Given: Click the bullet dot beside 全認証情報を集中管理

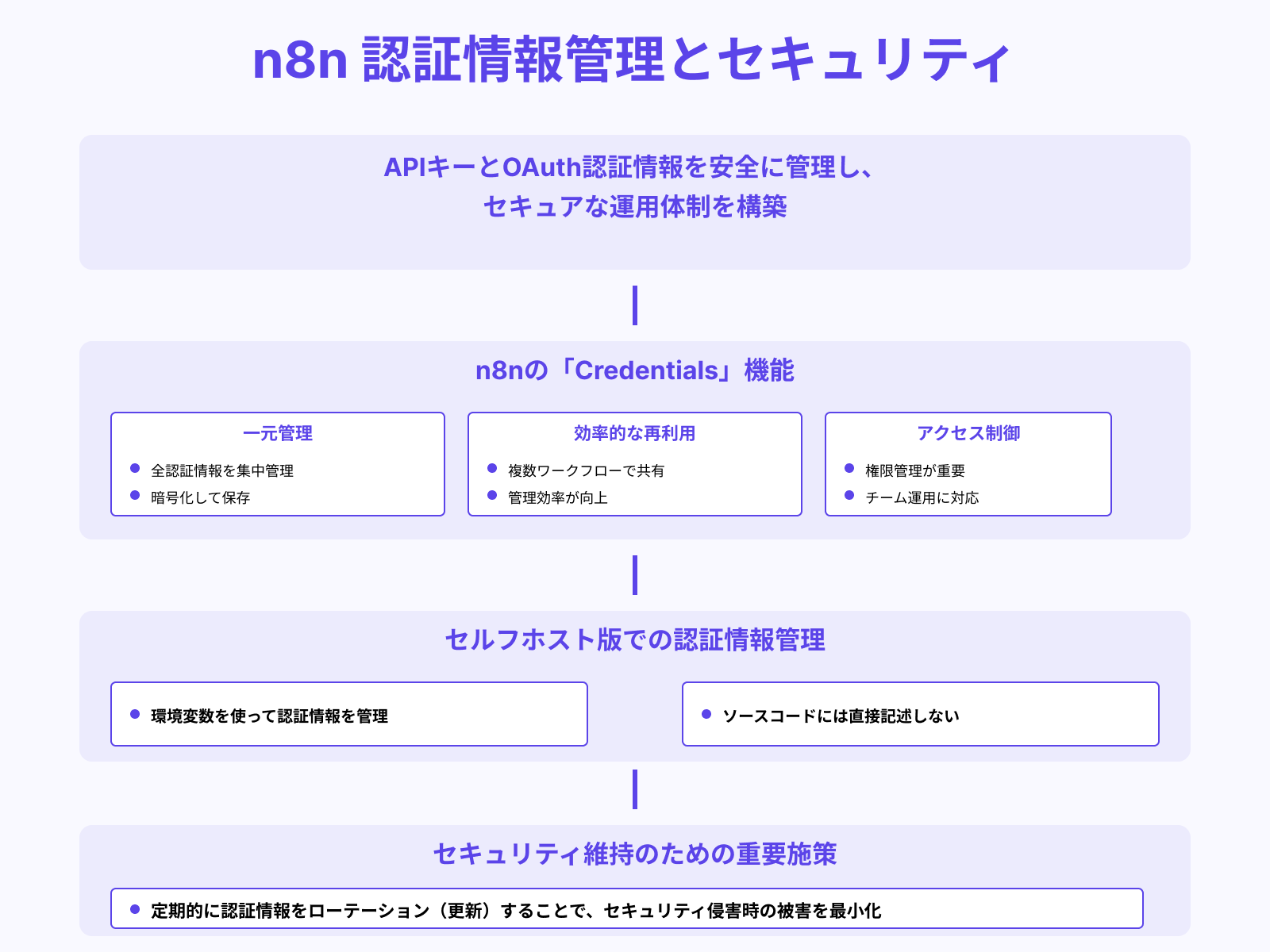Looking at the screenshot, I should [133, 470].
